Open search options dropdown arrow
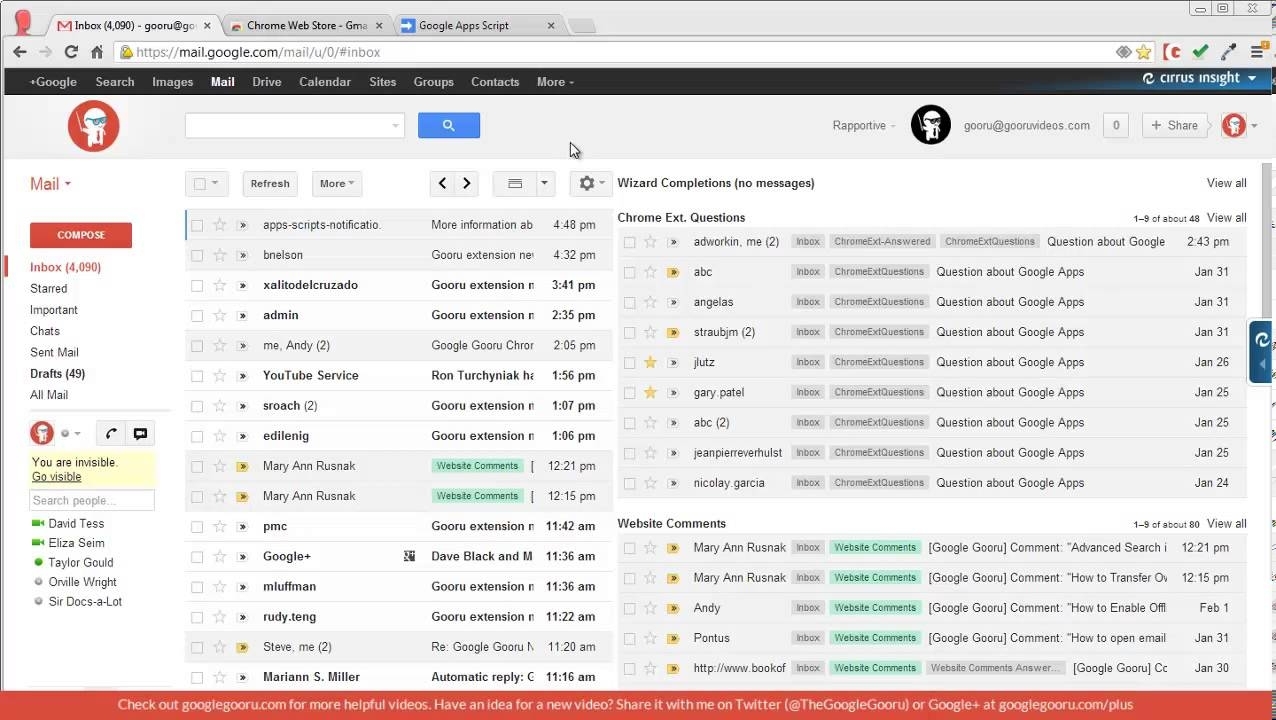This screenshot has width=1276, height=720. [395, 125]
